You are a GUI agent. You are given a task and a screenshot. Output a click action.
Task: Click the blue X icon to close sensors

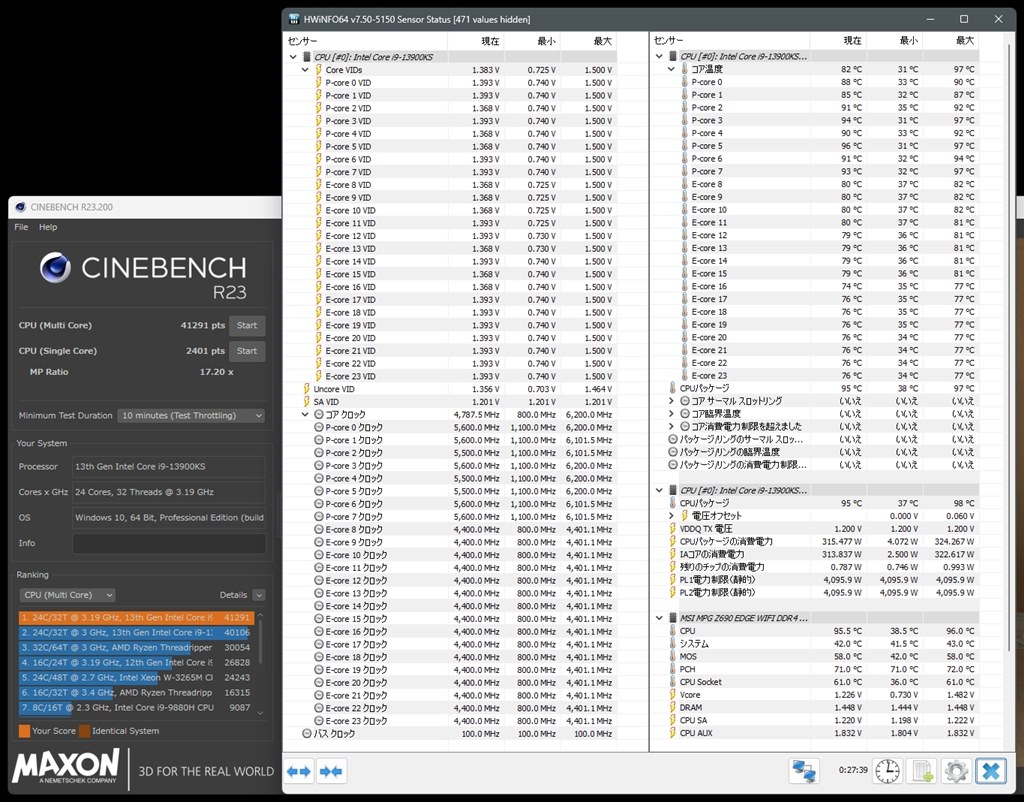pyautogui.click(x=991, y=771)
